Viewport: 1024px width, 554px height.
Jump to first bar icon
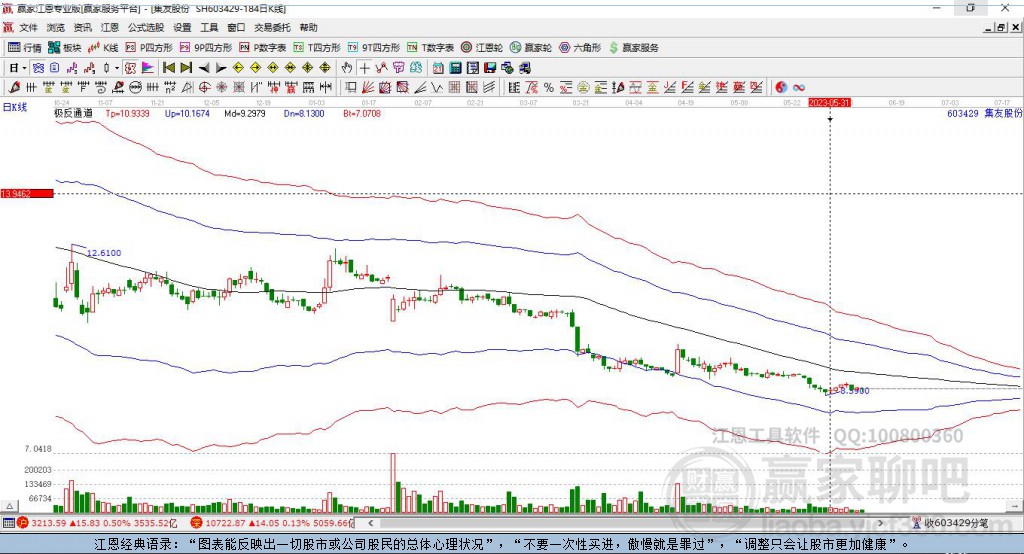pos(168,68)
